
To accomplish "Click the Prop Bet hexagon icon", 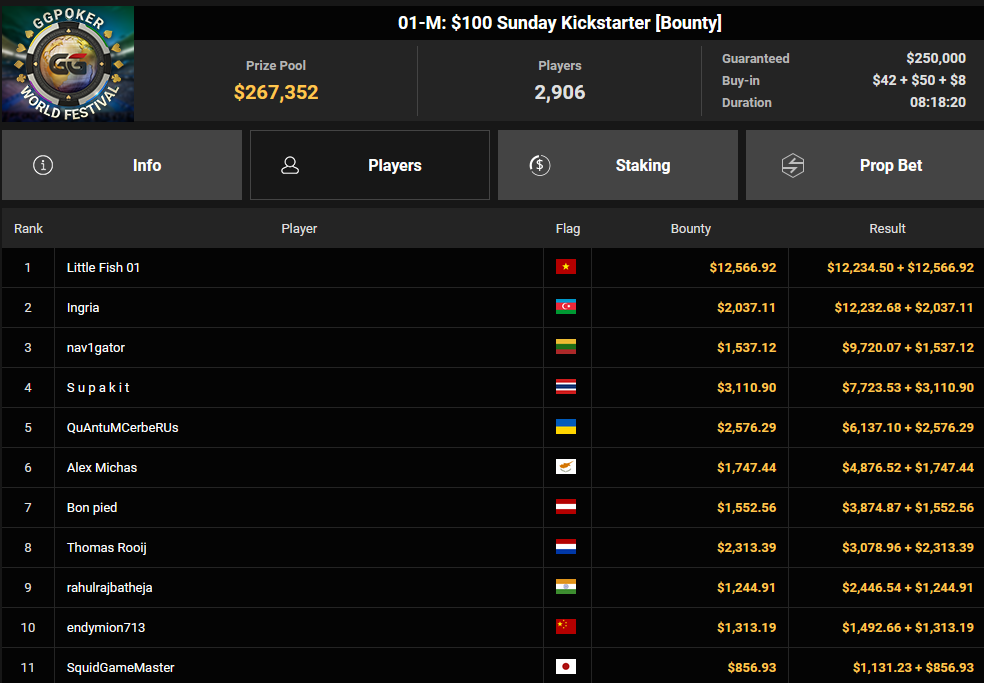I will tap(792, 165).
